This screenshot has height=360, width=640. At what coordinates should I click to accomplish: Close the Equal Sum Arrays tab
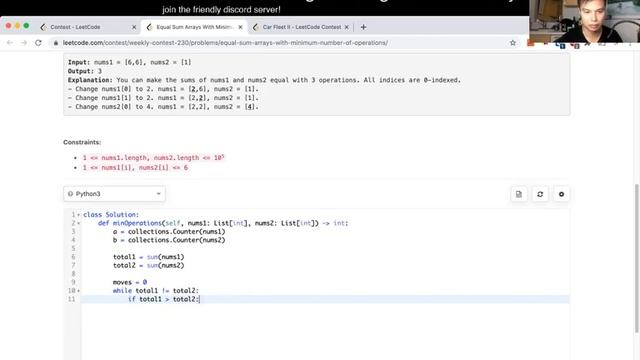(x=240, y=27)
